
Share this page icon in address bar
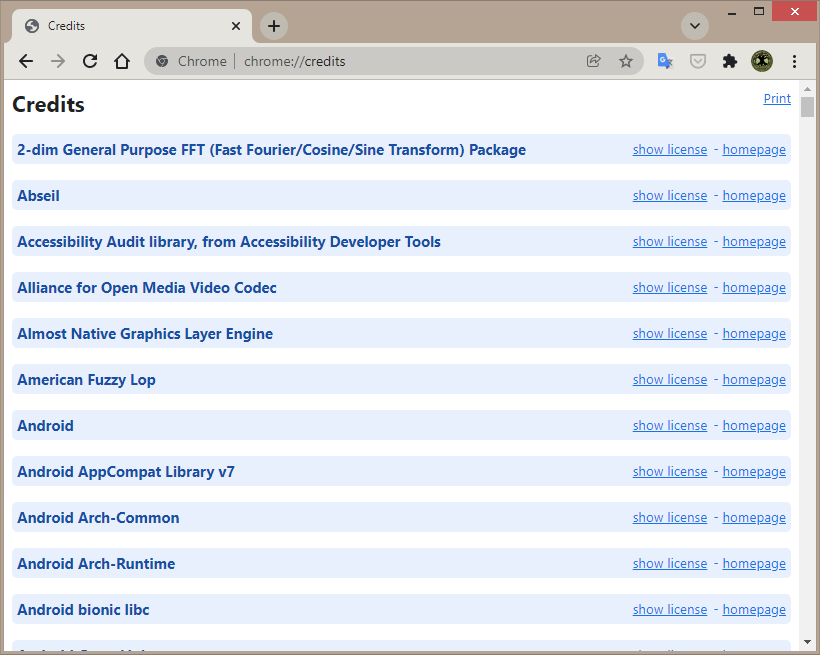pos(594,61)
